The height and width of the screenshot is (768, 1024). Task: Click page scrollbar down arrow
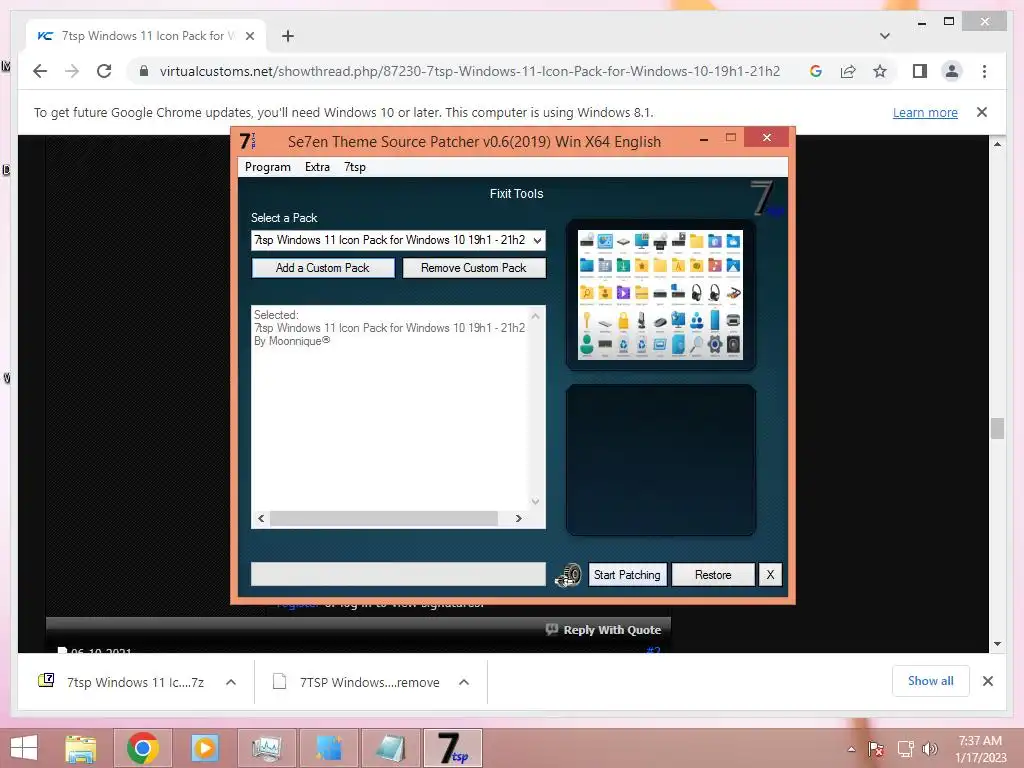pyautogui.click(x=997, y=644)
